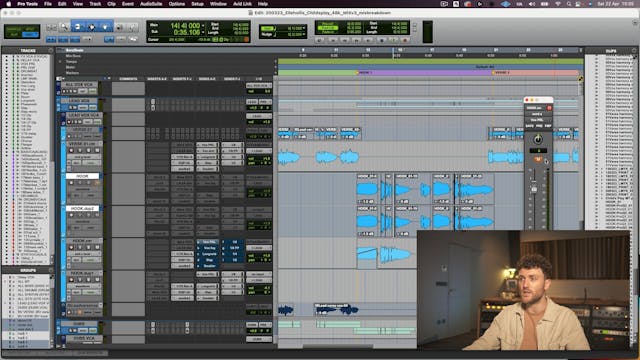Viewport: 640px width, 360px height.
Task: Click the transport Rewind button
Action: (x=344, y=40)
